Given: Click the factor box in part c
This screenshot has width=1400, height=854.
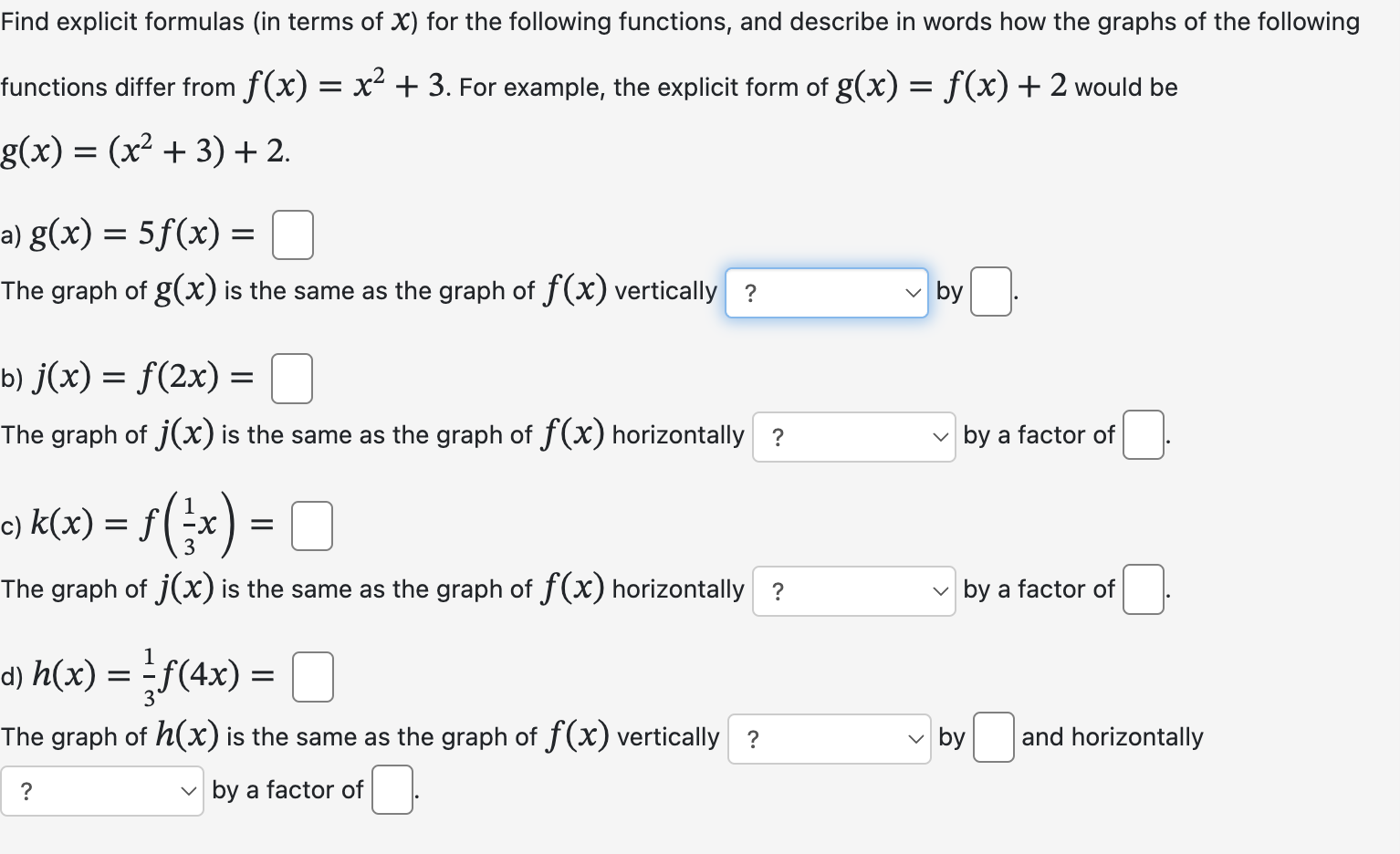Looking at the screenshot, I should (1142, 588).
